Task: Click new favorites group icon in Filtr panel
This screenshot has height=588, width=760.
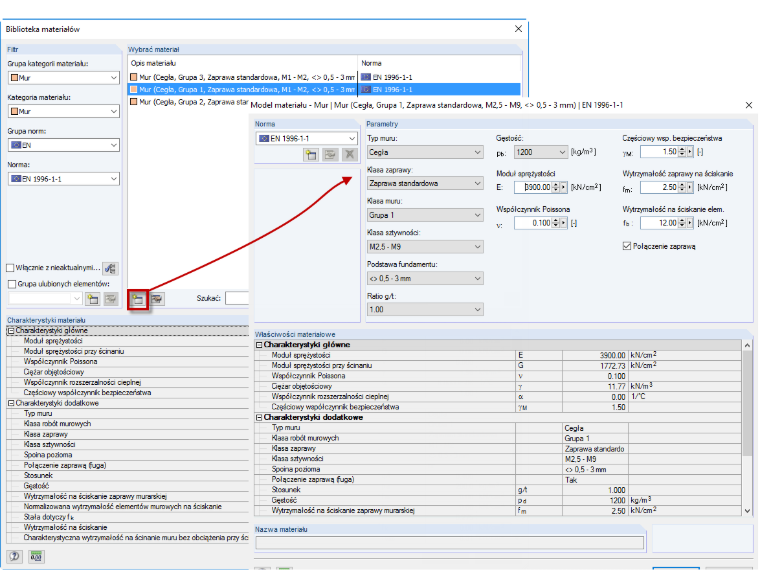Action: pyautogui.click(x=92, y=299)
